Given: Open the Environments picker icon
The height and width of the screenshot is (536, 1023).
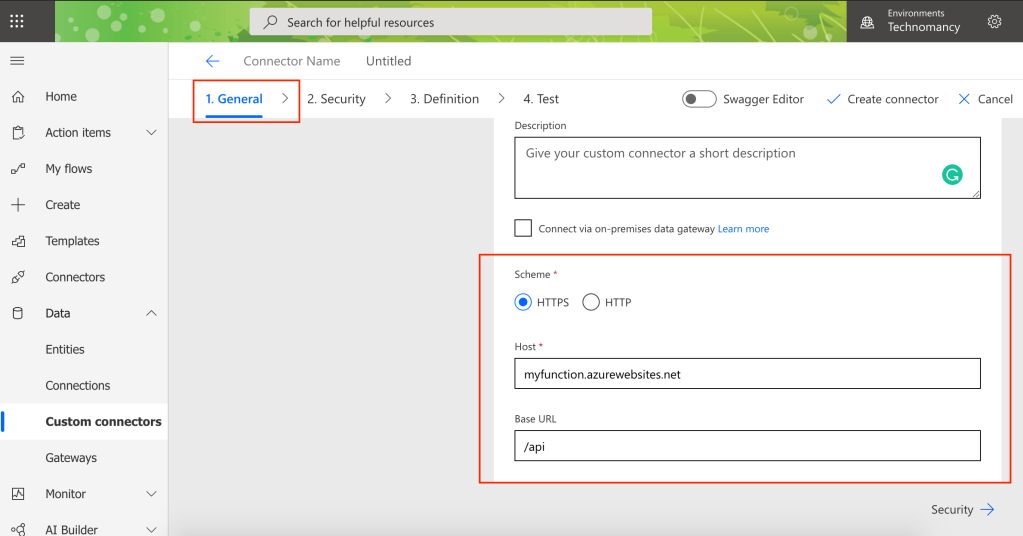Looking at the screenshot, I should 867,21.
